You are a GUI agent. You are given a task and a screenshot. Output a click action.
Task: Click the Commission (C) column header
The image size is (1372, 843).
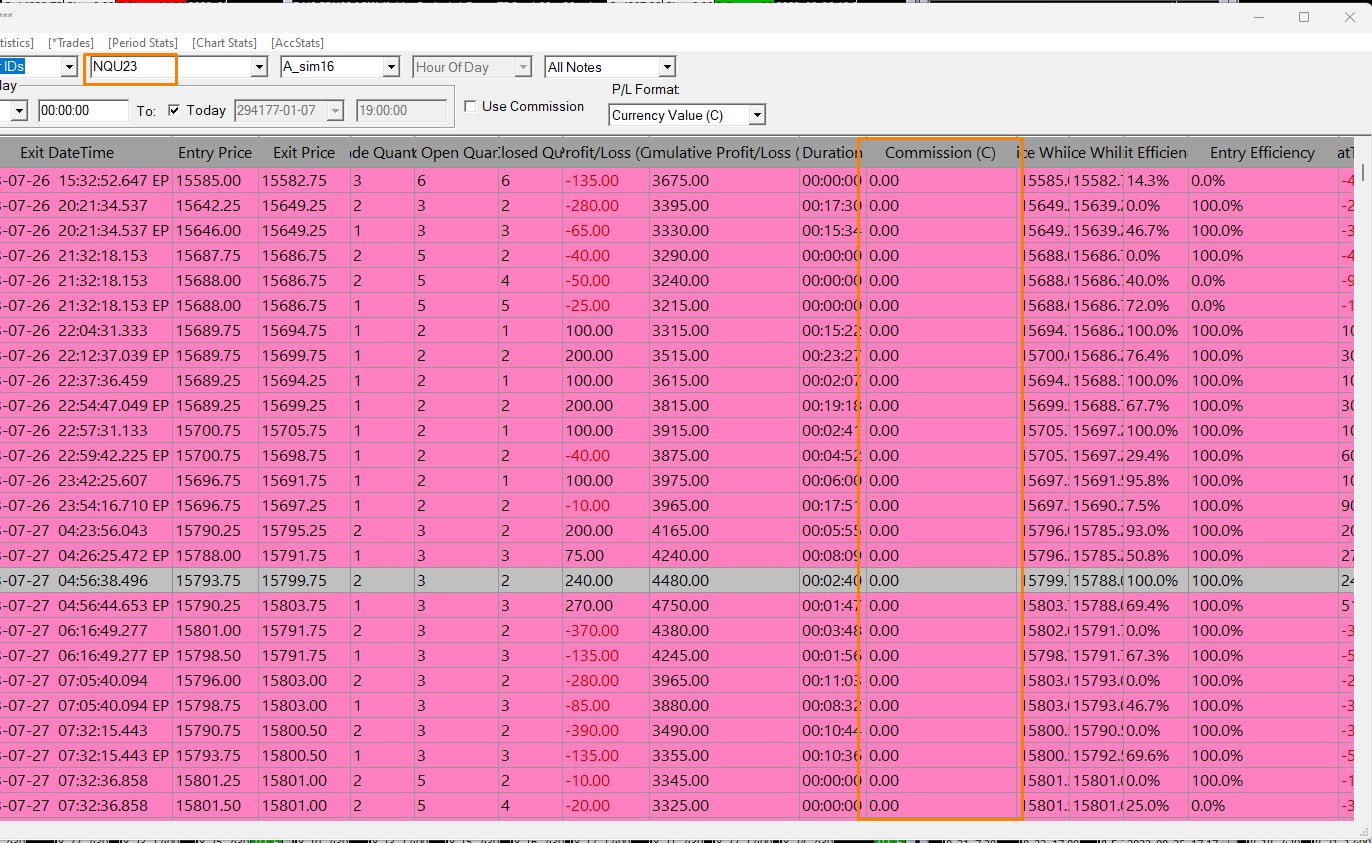pos(940,153)
